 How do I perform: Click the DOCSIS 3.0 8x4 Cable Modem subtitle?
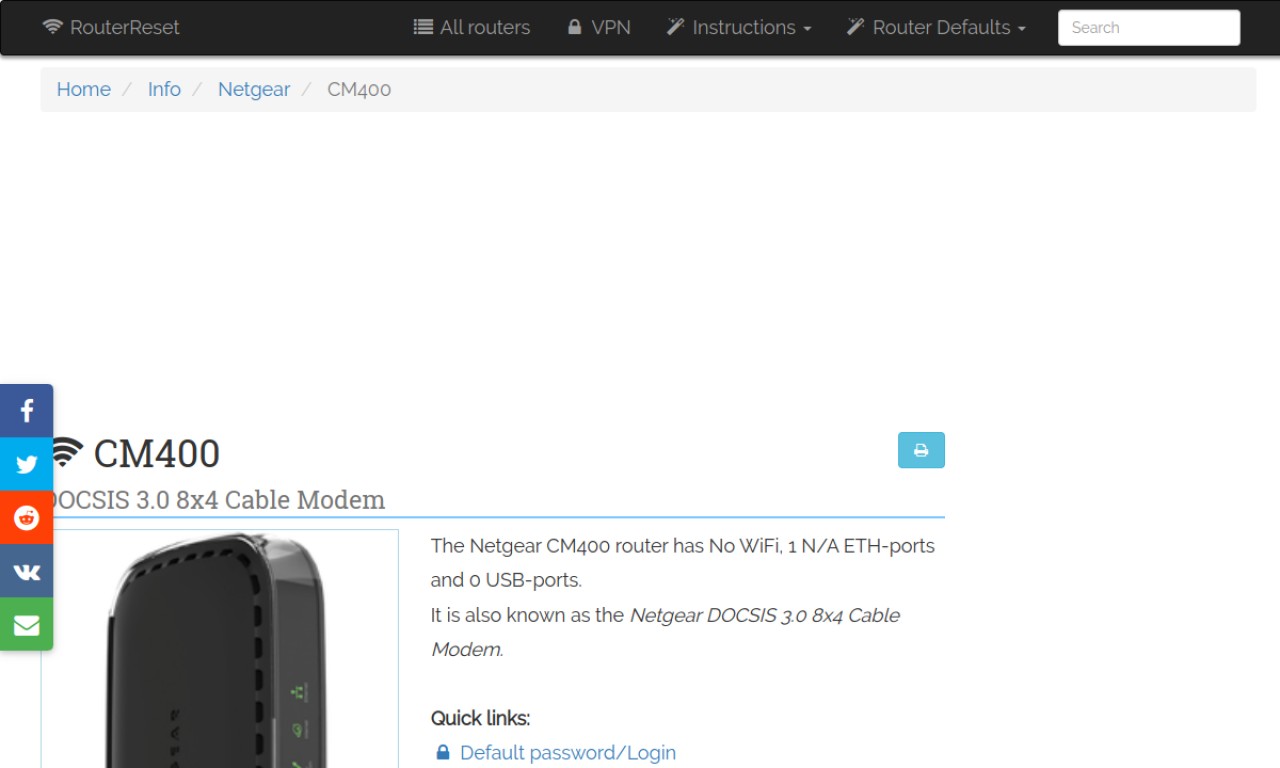(214, 499)
